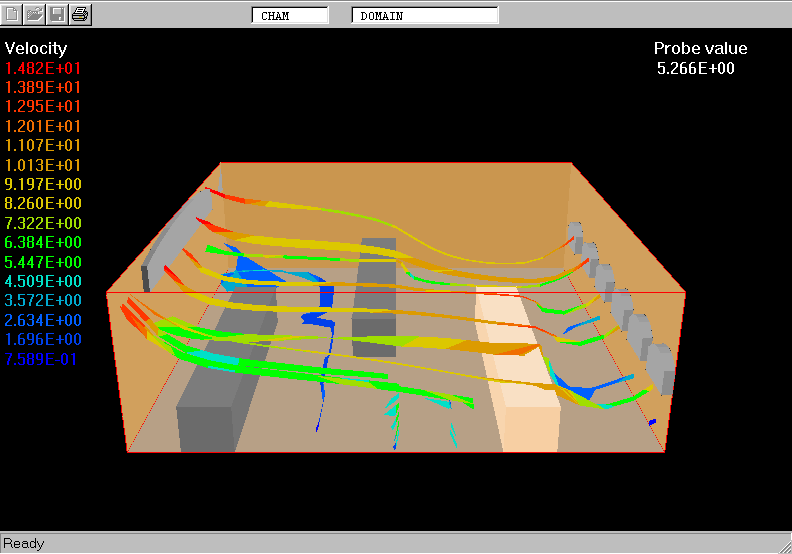Click the angled gray inlet on left wall

click(180, 235)
